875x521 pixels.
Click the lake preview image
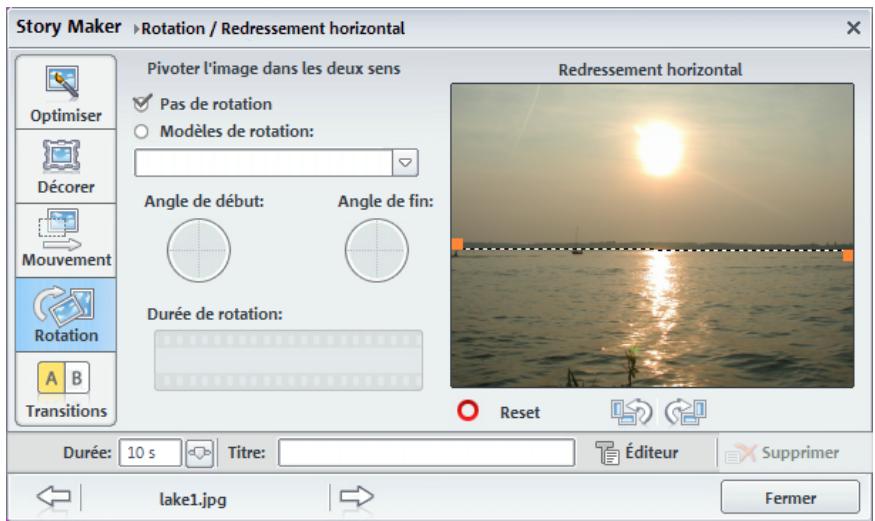point(652,235)
